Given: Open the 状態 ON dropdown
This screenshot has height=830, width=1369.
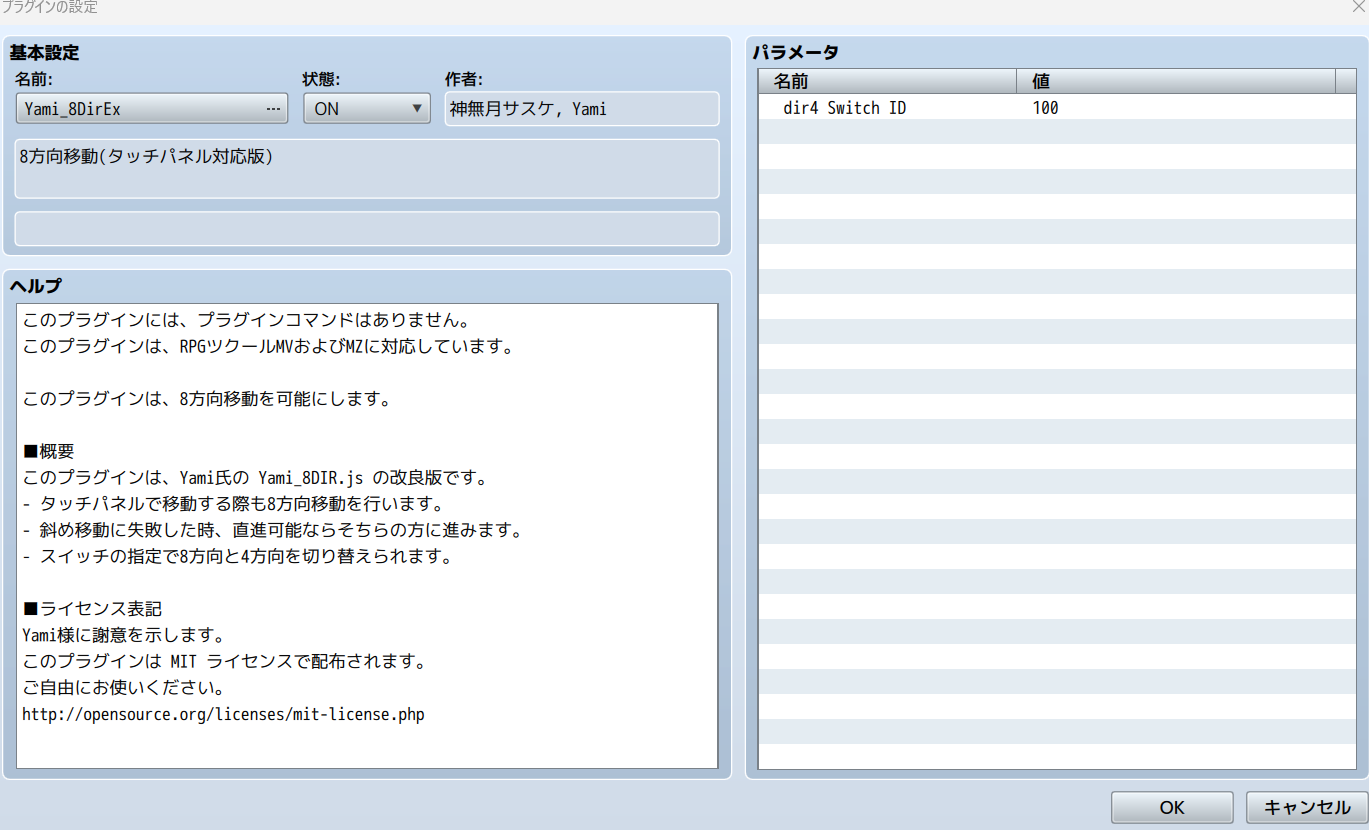Looking at the screenshot, I should 367,109.
